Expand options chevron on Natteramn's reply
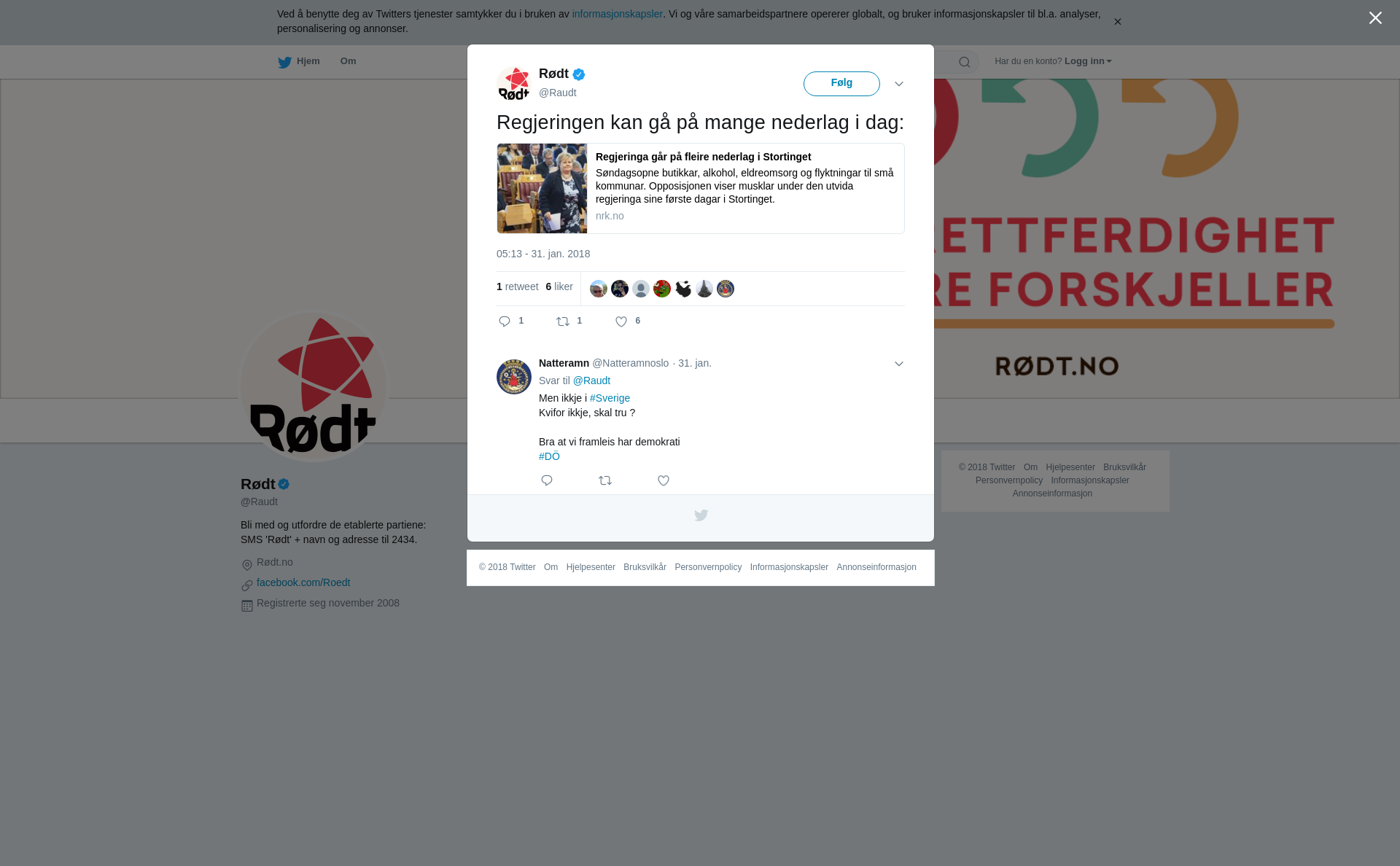The image size is (1400, 866). pyautogui.click(x=899, y=364)
